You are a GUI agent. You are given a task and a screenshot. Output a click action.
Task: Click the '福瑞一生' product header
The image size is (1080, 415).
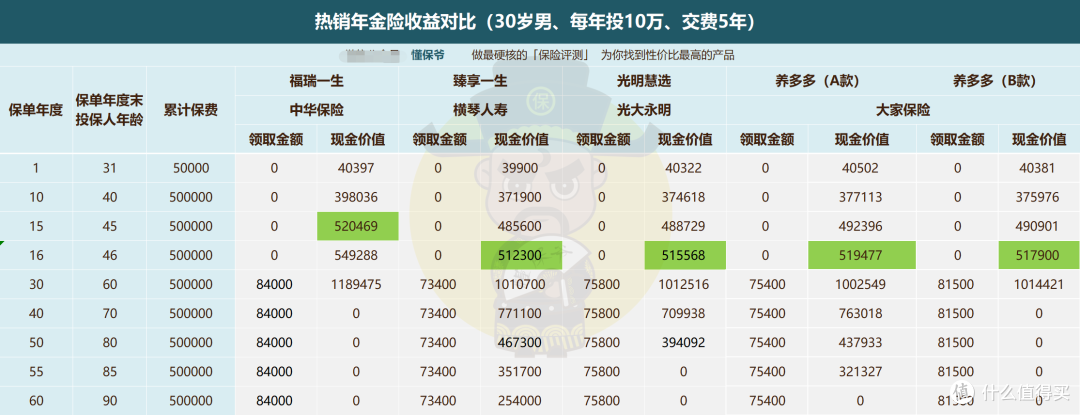point(316,81)
